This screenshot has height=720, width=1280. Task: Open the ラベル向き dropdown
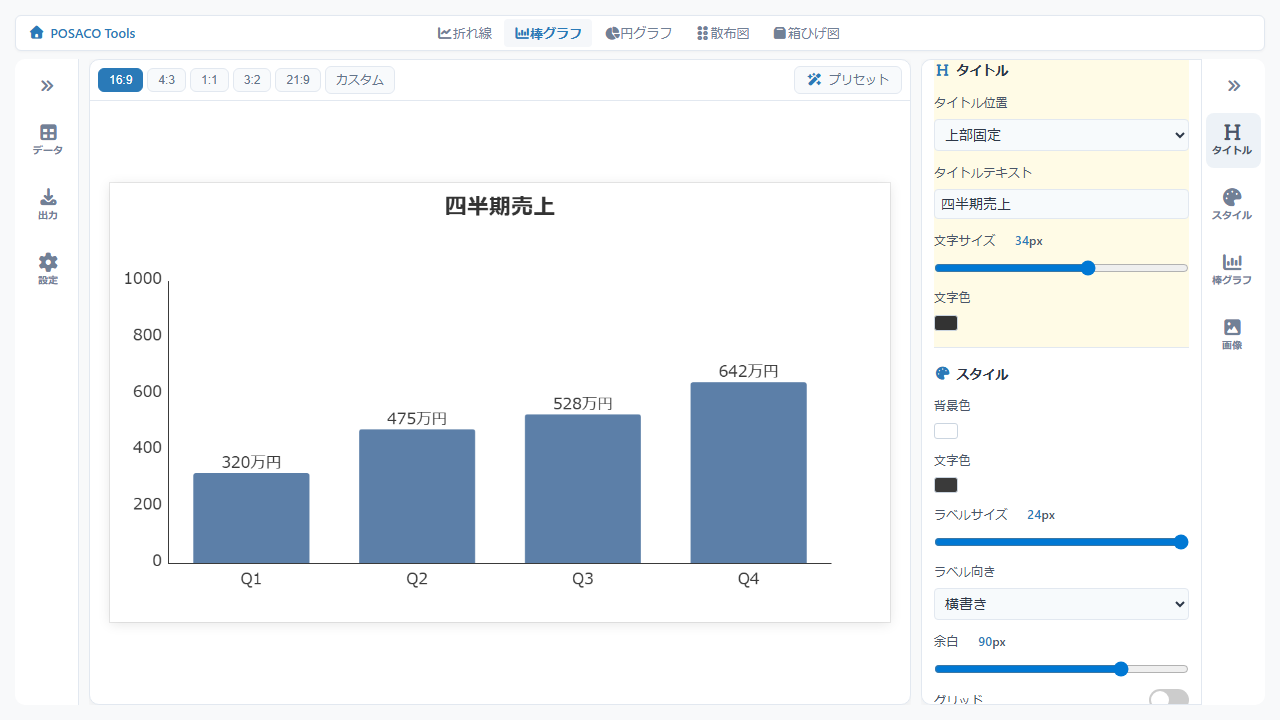click(1060, 604)
